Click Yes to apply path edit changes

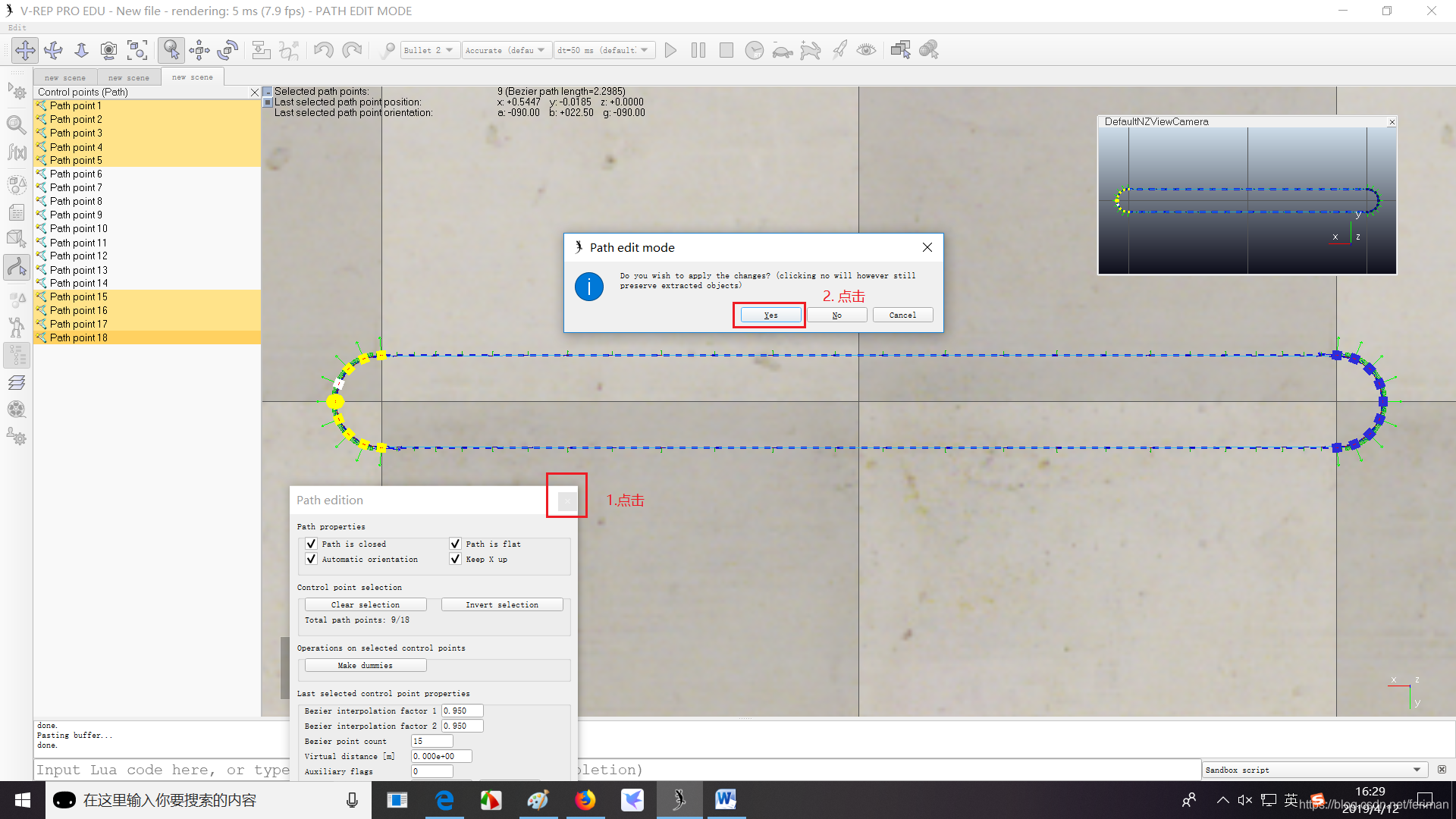770,314
